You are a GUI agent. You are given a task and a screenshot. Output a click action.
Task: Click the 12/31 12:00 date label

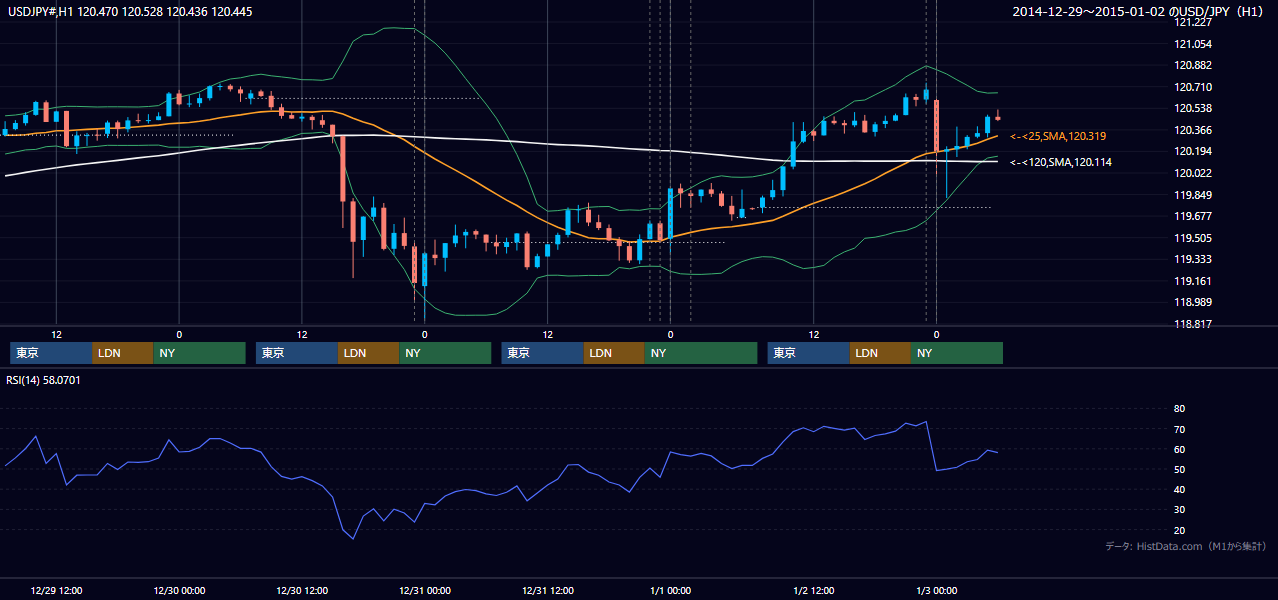(548, 590)
